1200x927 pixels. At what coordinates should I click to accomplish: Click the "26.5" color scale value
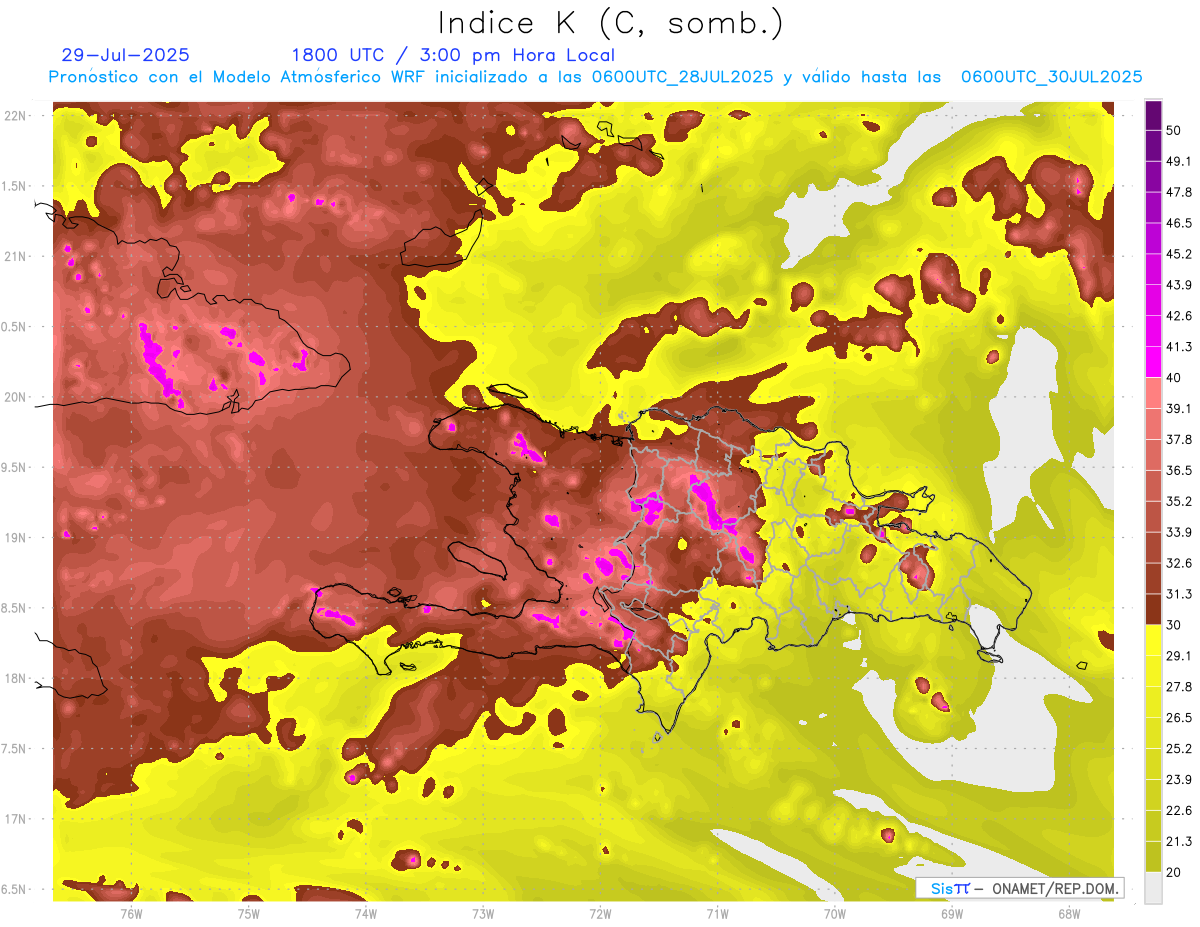coord(1179,718)
